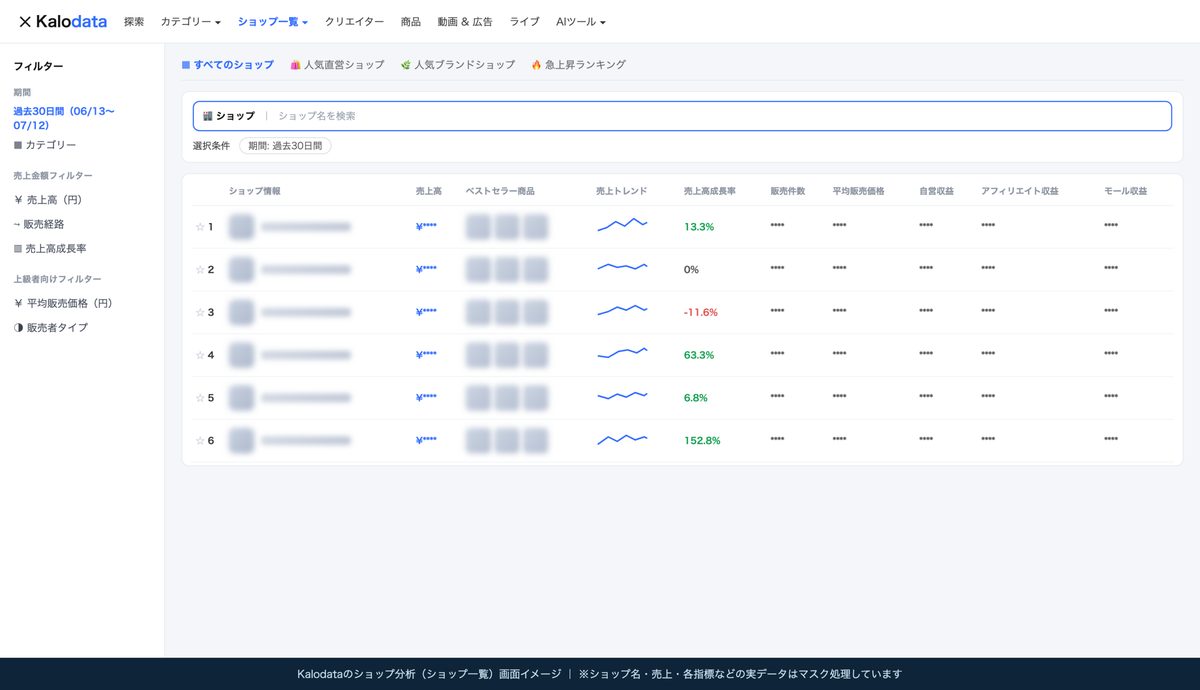Open the 平均販売価格（円） filter
Image resolution: width=1200 pixels, height=690 pixels.
click(63, 303)
